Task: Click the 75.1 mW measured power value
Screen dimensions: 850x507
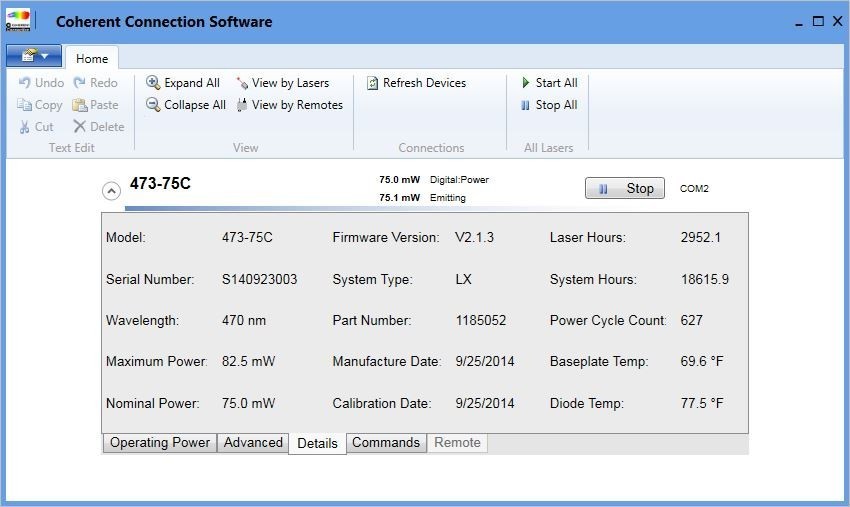Action: pos(400,197)
